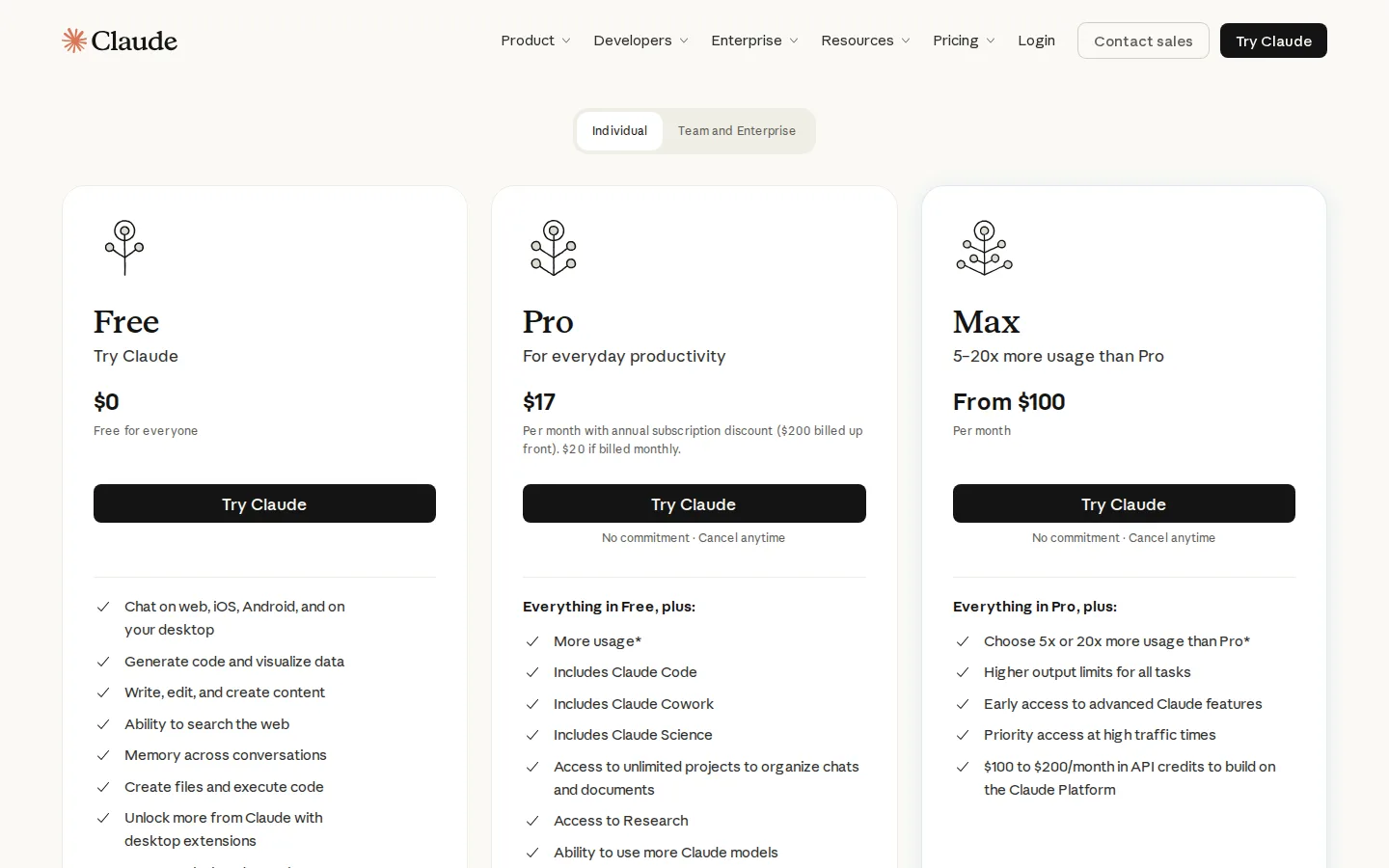Click Try Claude under Free plan
This screenshot has height=868, width=1389.
(264, 503)
